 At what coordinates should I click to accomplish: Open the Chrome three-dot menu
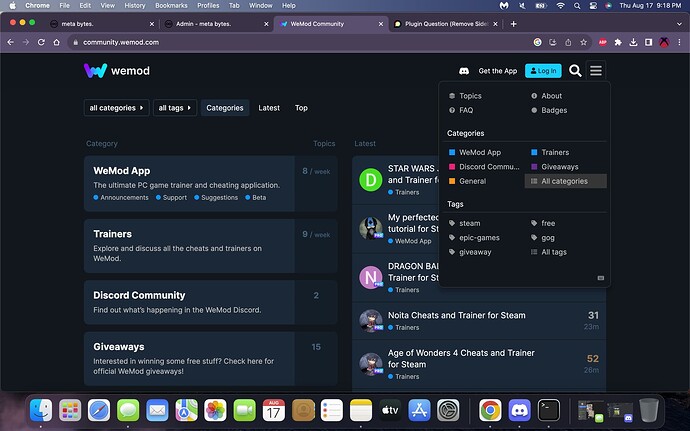click(679, 42)
